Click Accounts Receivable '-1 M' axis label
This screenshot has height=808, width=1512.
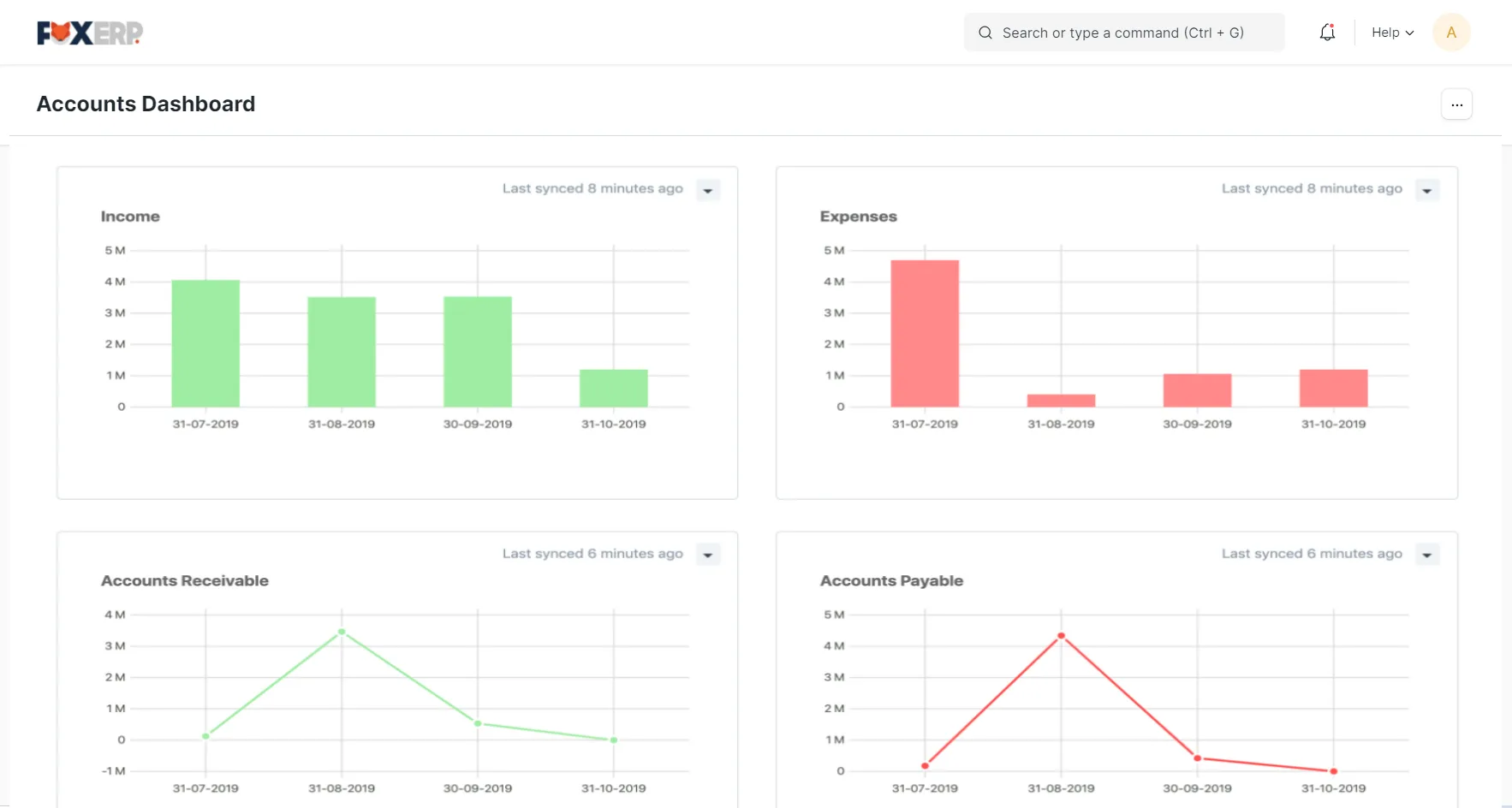(x=114, y=771)
